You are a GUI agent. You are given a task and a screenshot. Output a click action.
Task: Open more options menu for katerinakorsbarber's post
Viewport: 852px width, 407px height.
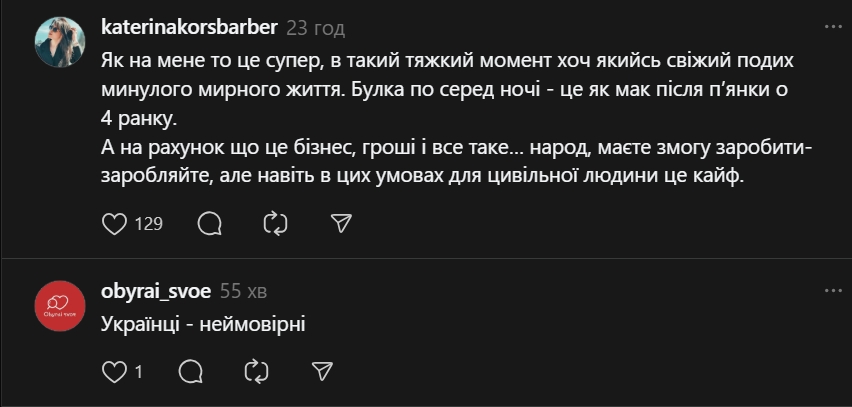(x=832, y=26)
